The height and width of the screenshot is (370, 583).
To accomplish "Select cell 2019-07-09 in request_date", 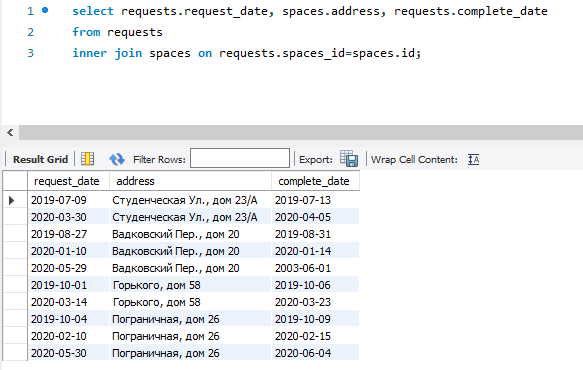I will click(68, 200).
